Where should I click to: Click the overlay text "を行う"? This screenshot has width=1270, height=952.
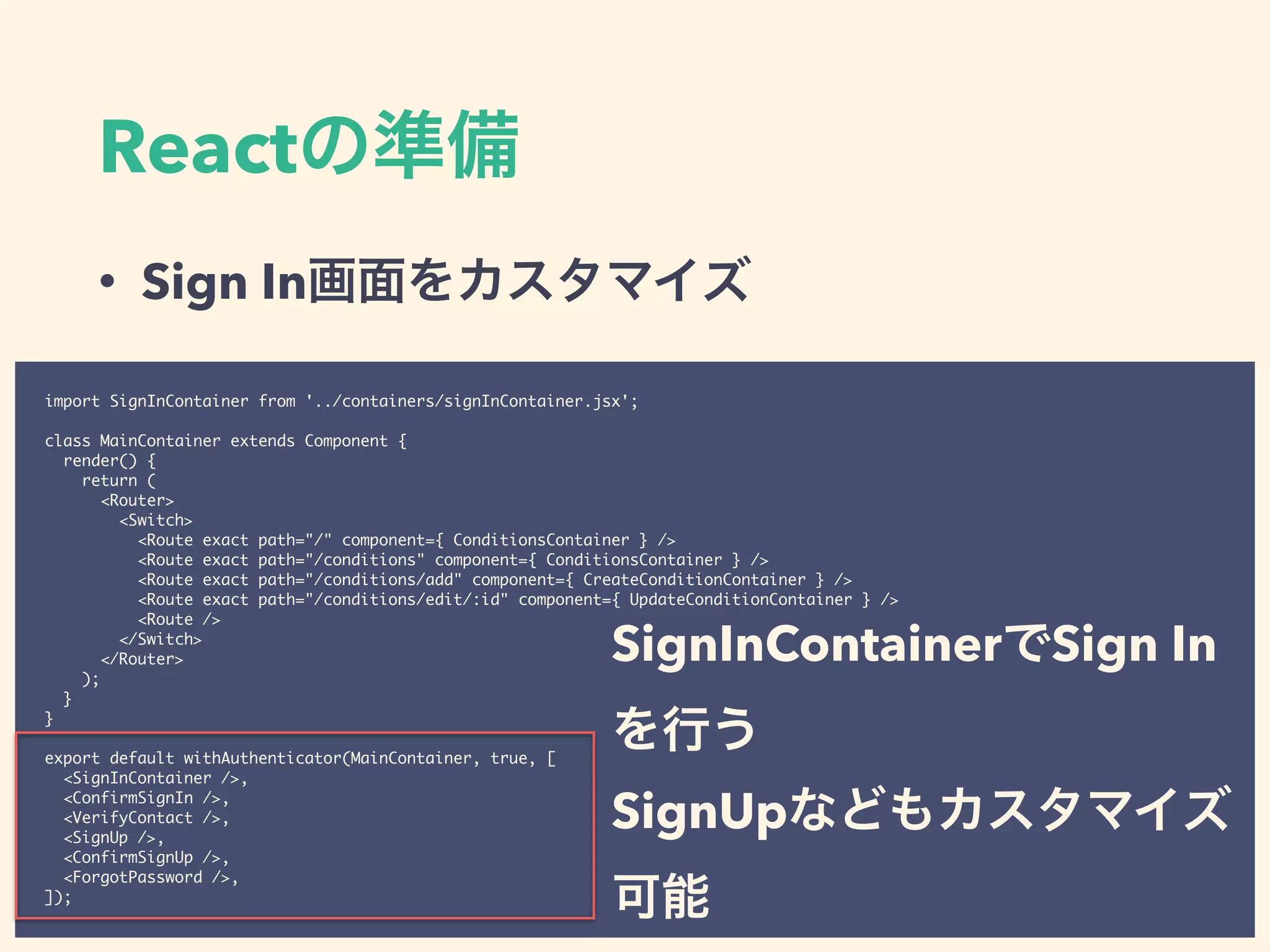[x=685, y=728]
